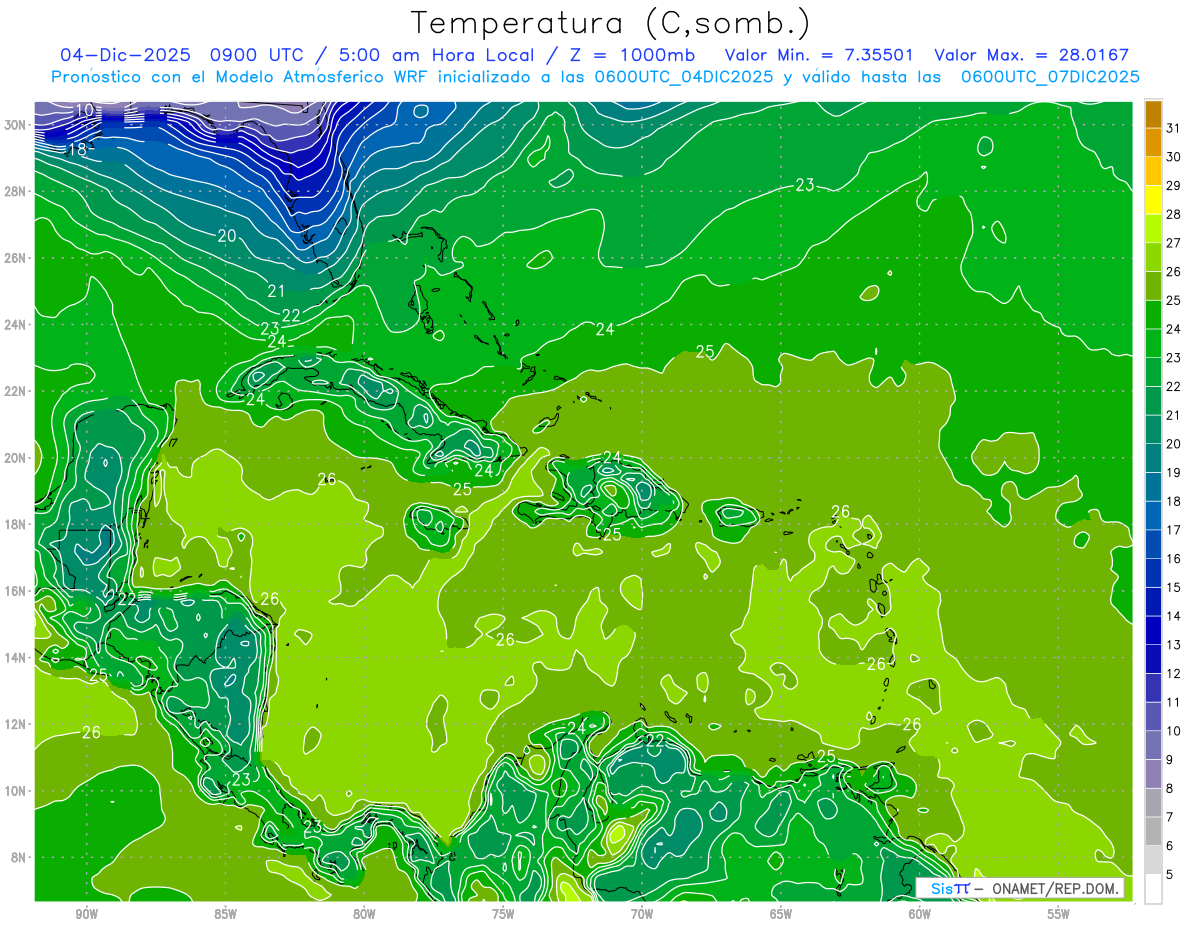Click the blue legend swatch between 15 and 16
This screenshot has width=1200, height=927.
pyautogui.click(x=1153, y=573)
